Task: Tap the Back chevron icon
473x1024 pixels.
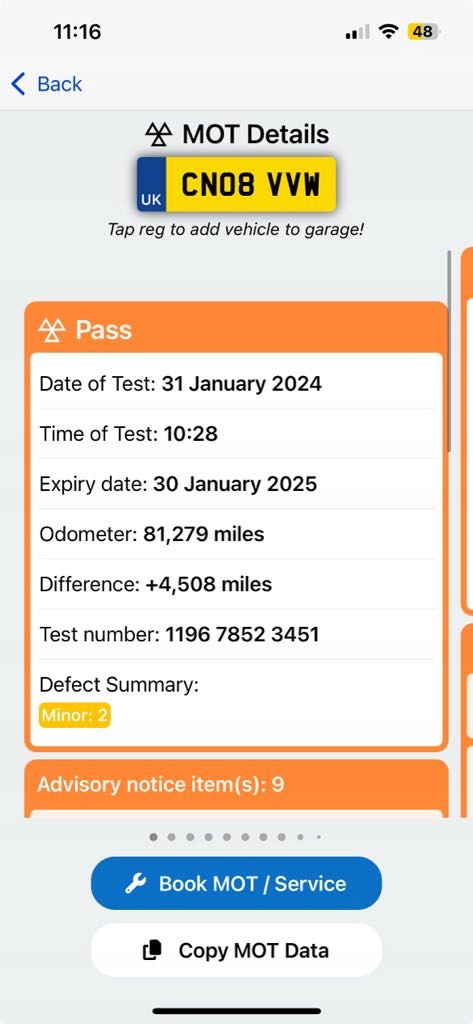Action: pos(18,84)
